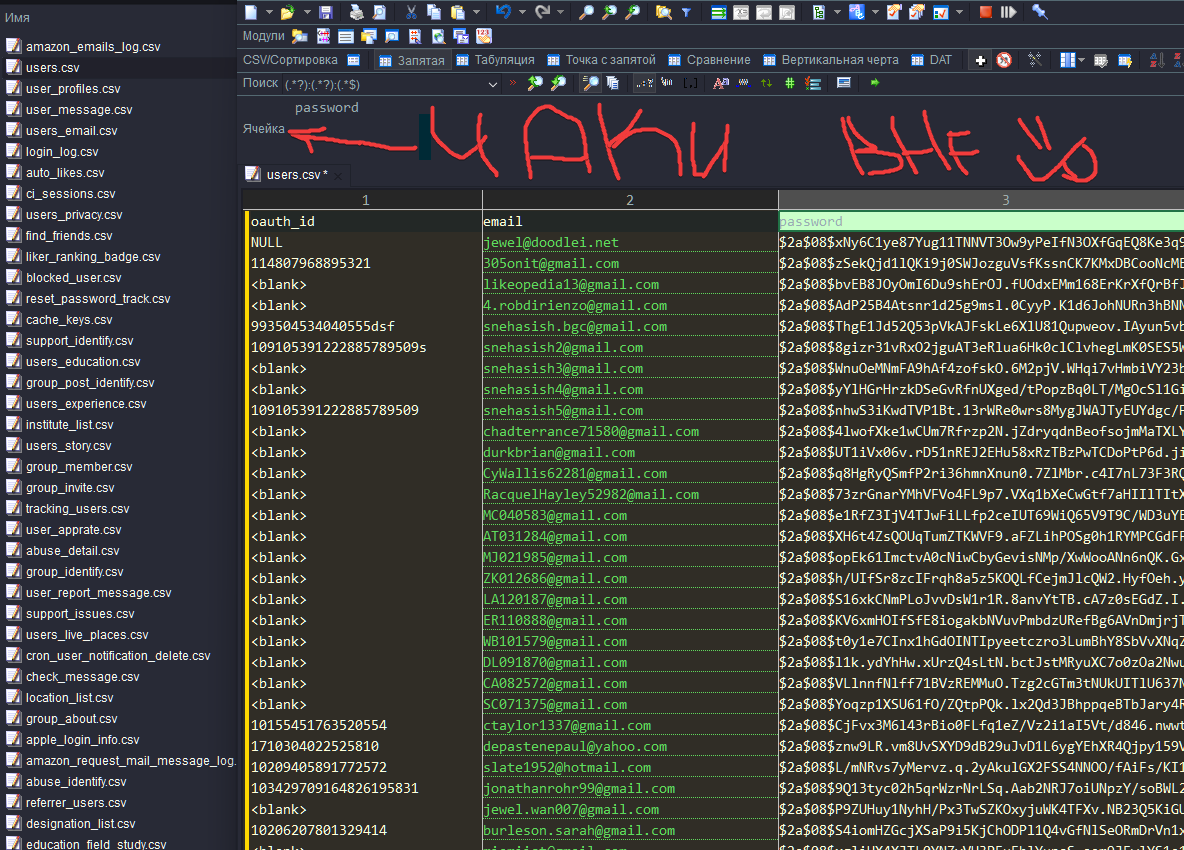Toggle the Сравнение delimiter button
Image resolution: width=1184 pixels, height=850 pixels.
coord(710,60)
